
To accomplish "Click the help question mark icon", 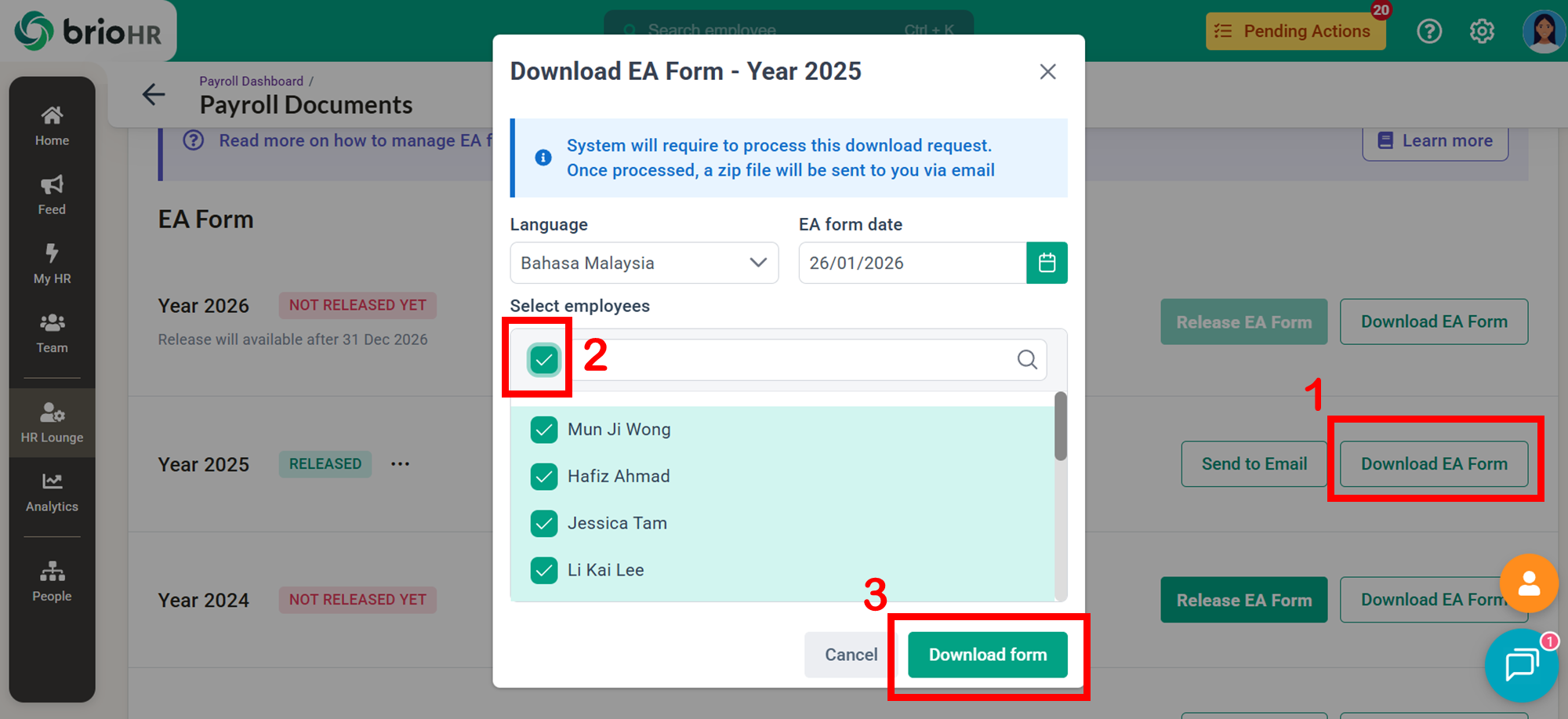I will tap(1429, 31).
